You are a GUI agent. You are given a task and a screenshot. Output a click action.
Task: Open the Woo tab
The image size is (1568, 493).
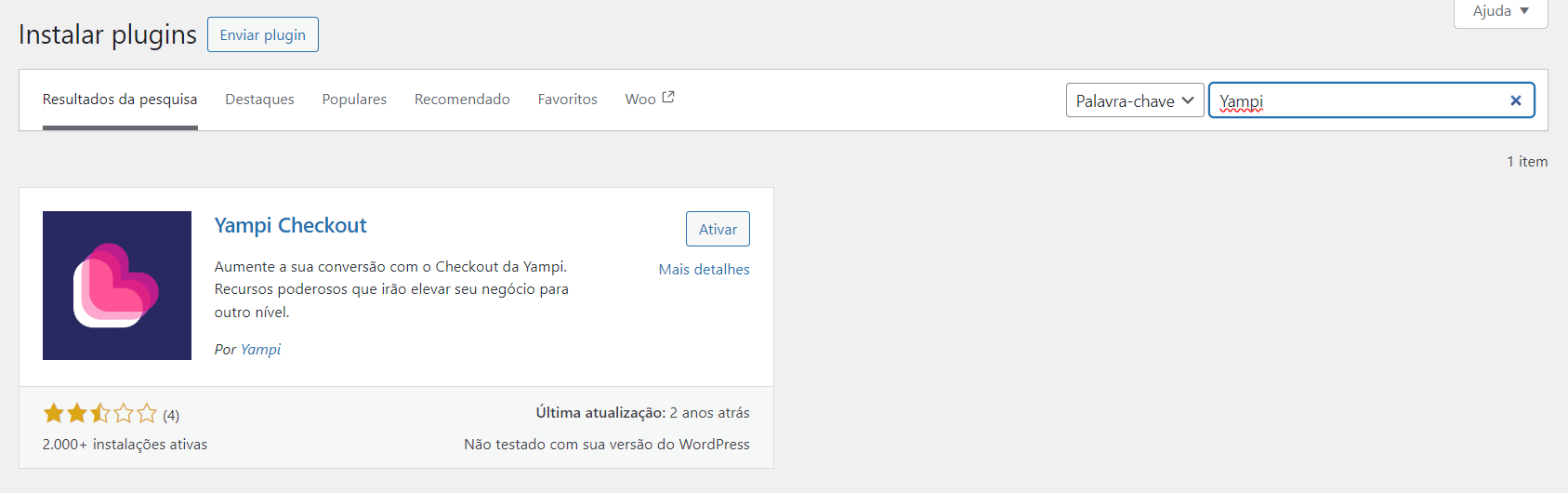650,100
